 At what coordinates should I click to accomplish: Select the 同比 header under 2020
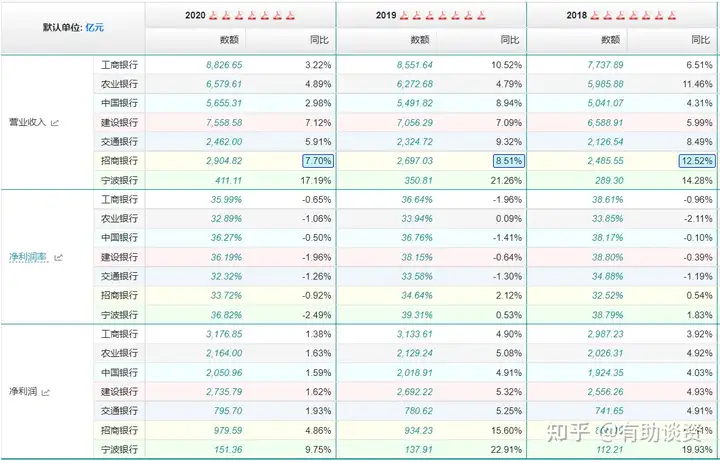click(x=320, y=40)
